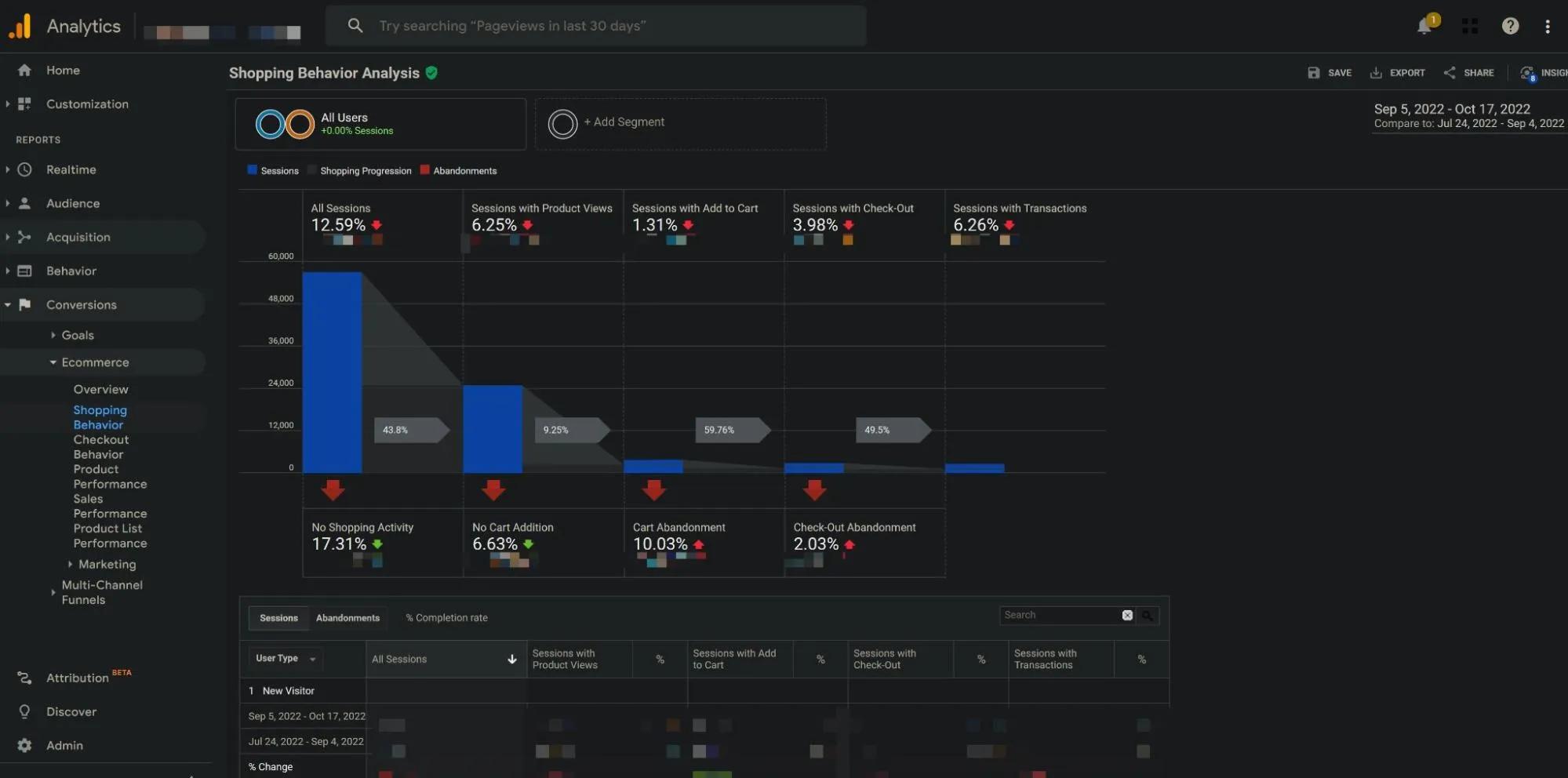Click the Admin gear icon
The width and height of the screenshot is (1568, 778).
(x=24, y=745)
